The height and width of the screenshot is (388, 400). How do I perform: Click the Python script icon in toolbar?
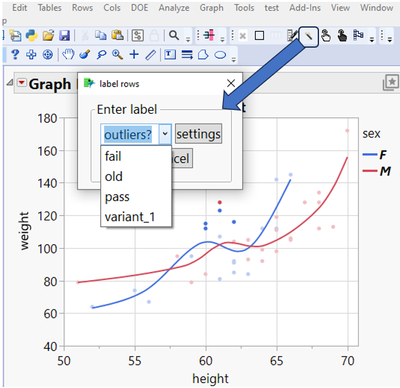[31, 35]
